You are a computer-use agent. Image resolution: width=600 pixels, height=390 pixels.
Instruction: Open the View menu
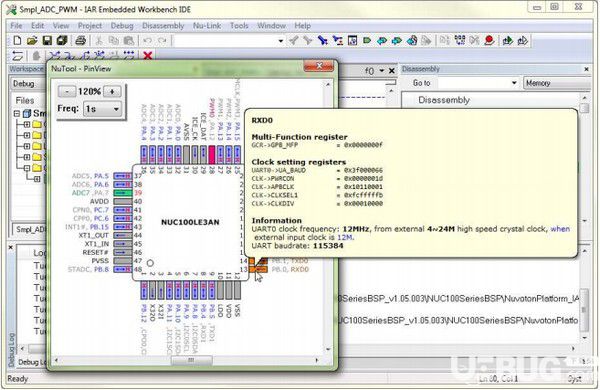click(x=61, y=26)
